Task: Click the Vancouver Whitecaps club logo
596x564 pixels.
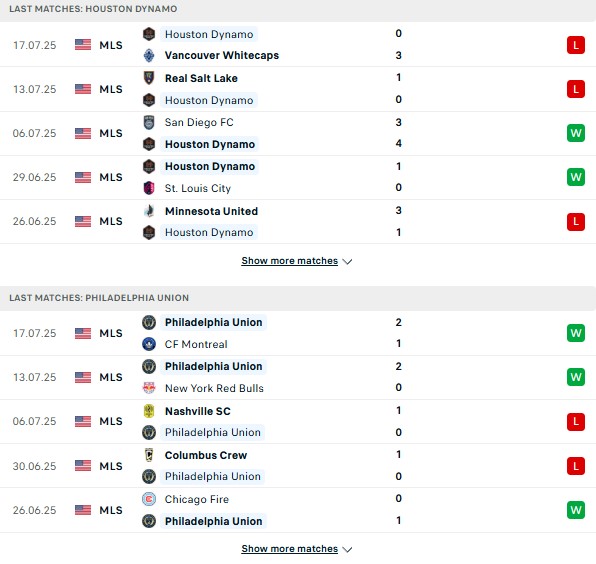Action: (x=149, y=55)
